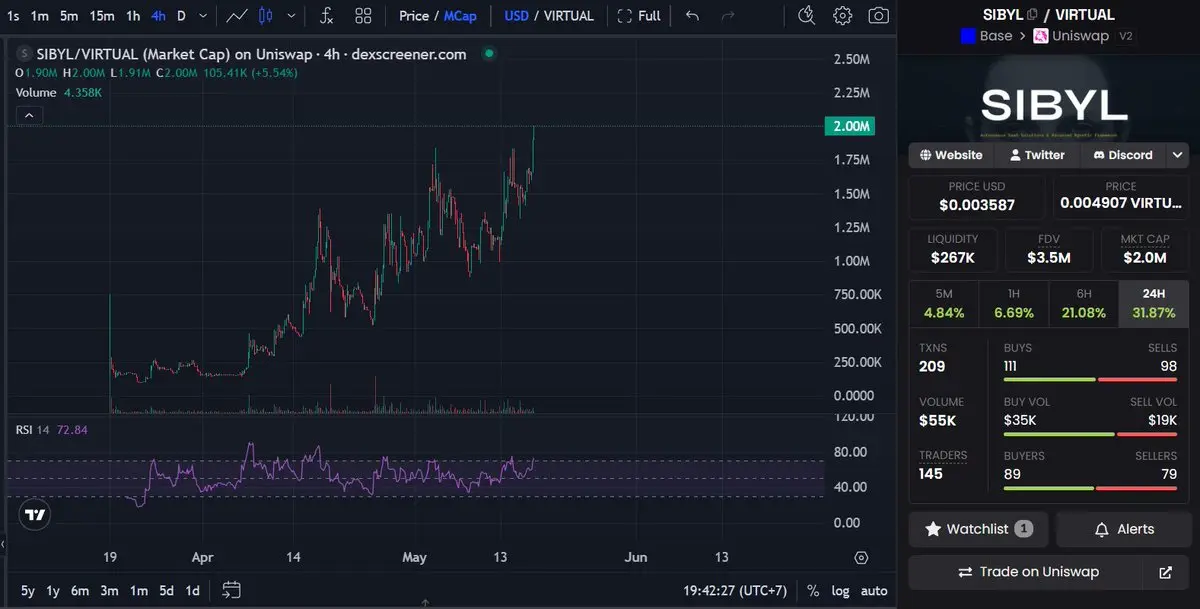Expand the bottom panel arrow

[425, 603]
